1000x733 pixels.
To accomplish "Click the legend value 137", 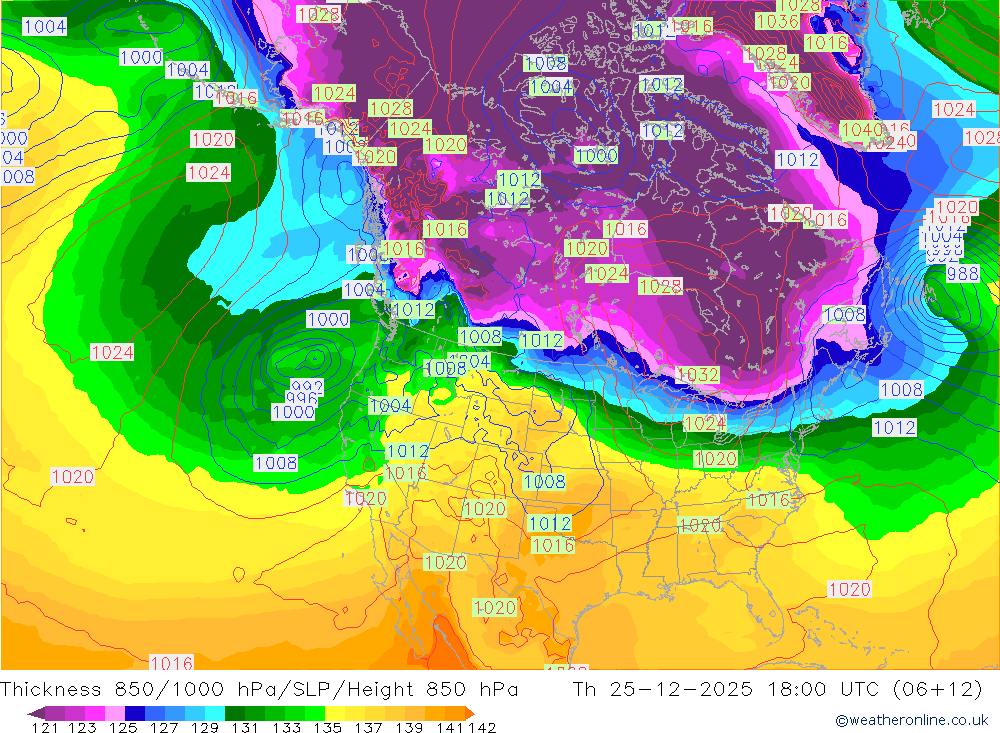I will [369, 727].
